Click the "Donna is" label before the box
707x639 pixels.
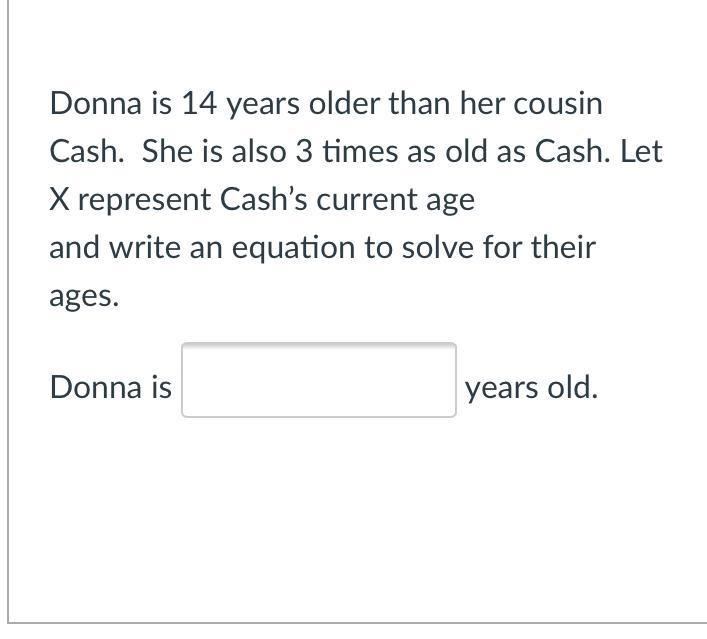(x=110, y=387)
